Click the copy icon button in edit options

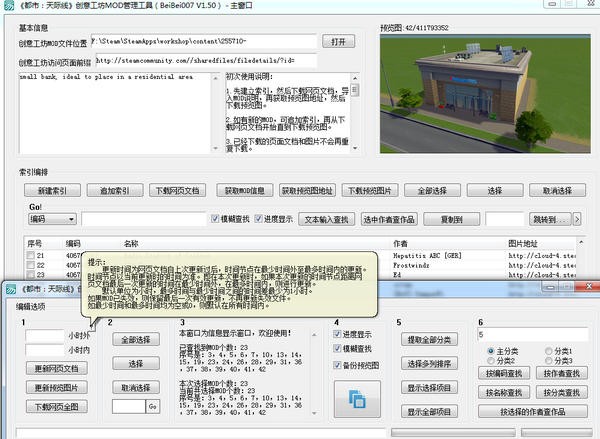click(357, 399)
